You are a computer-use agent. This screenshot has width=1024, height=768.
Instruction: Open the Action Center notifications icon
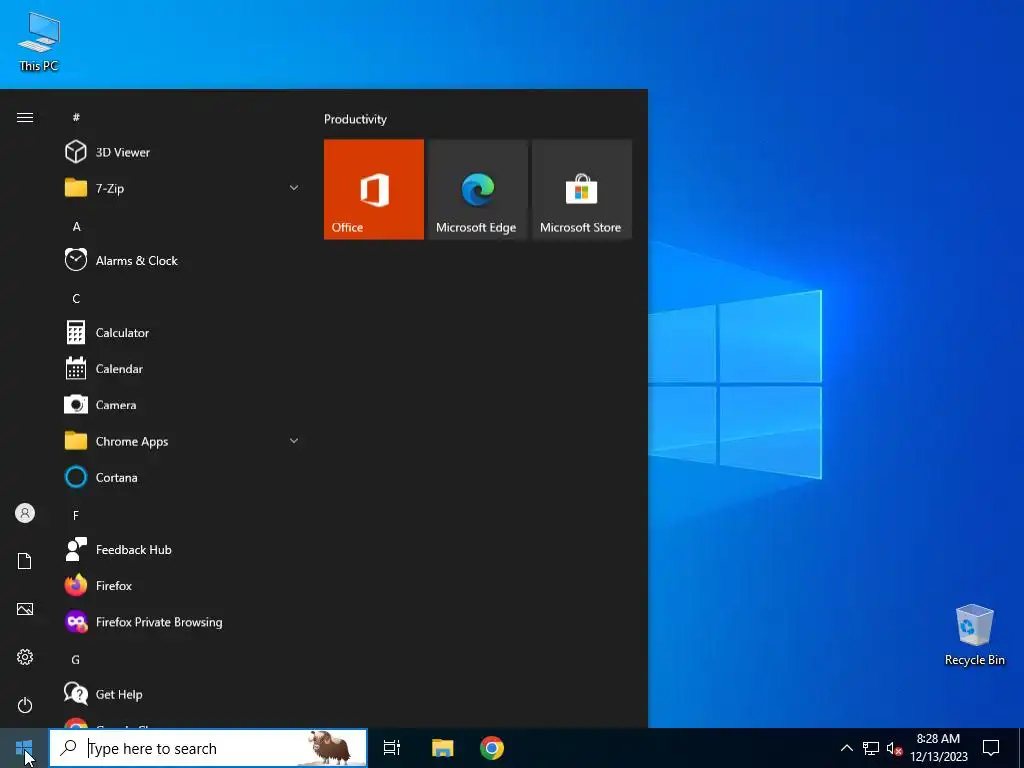[991, 748]
